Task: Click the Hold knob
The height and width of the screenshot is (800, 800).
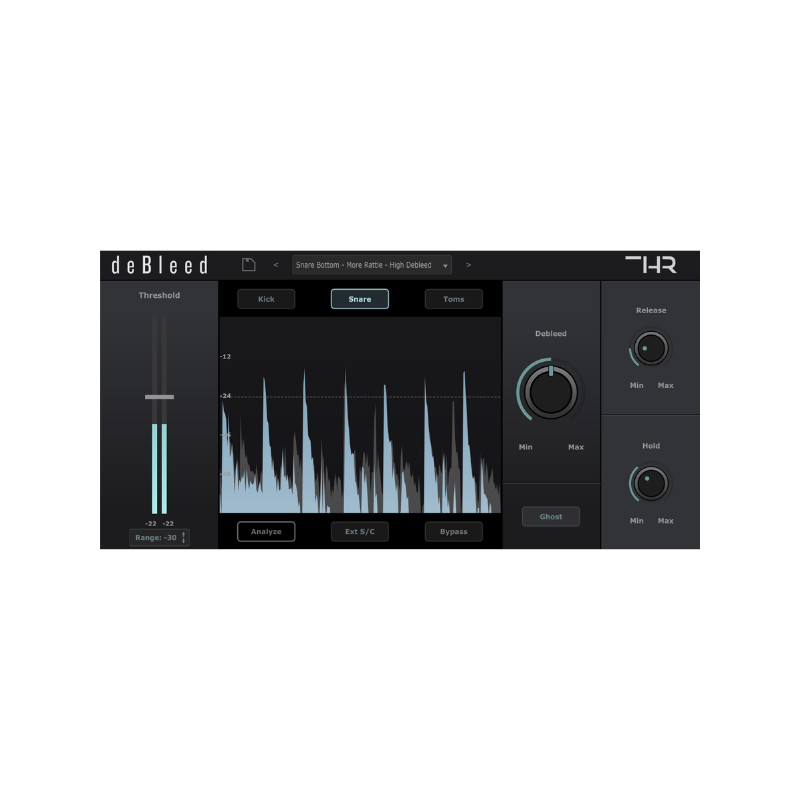Action: coord(650,484)
